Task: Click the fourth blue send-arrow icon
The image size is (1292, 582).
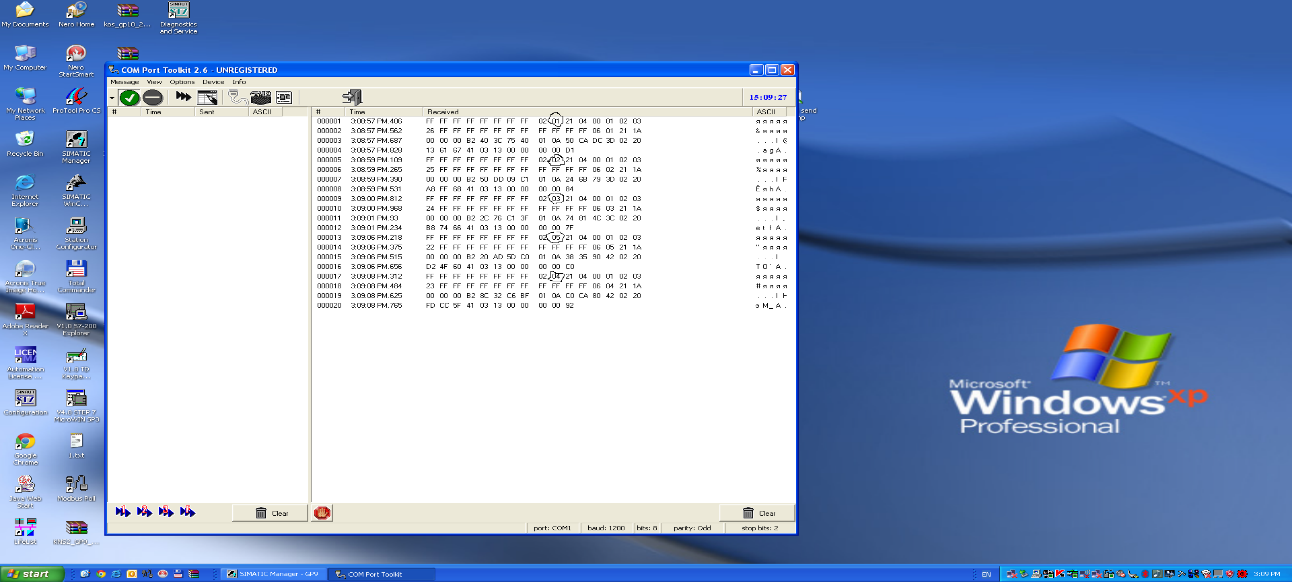Action: (187, 512)
